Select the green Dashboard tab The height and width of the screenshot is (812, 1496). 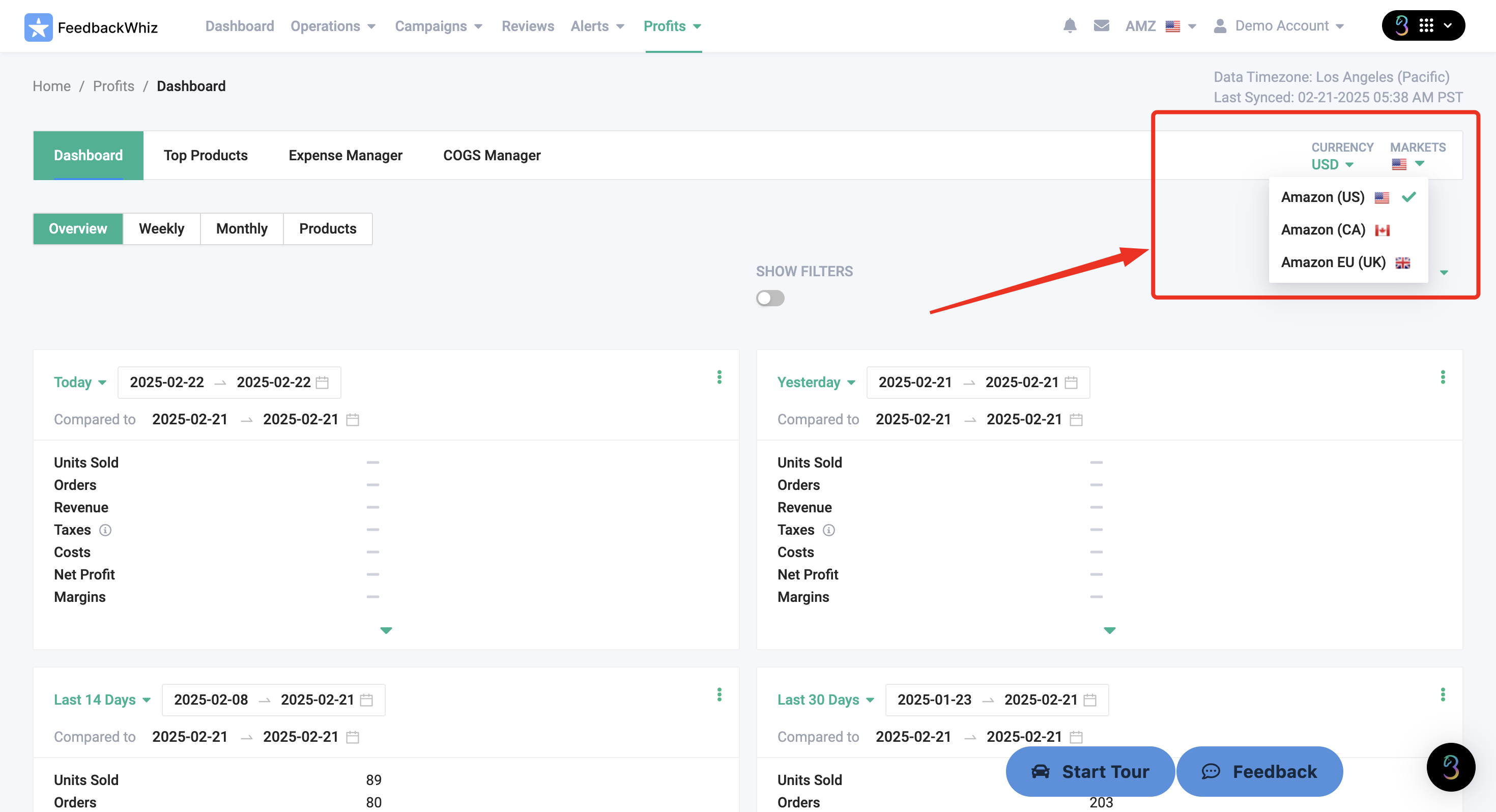88,155
